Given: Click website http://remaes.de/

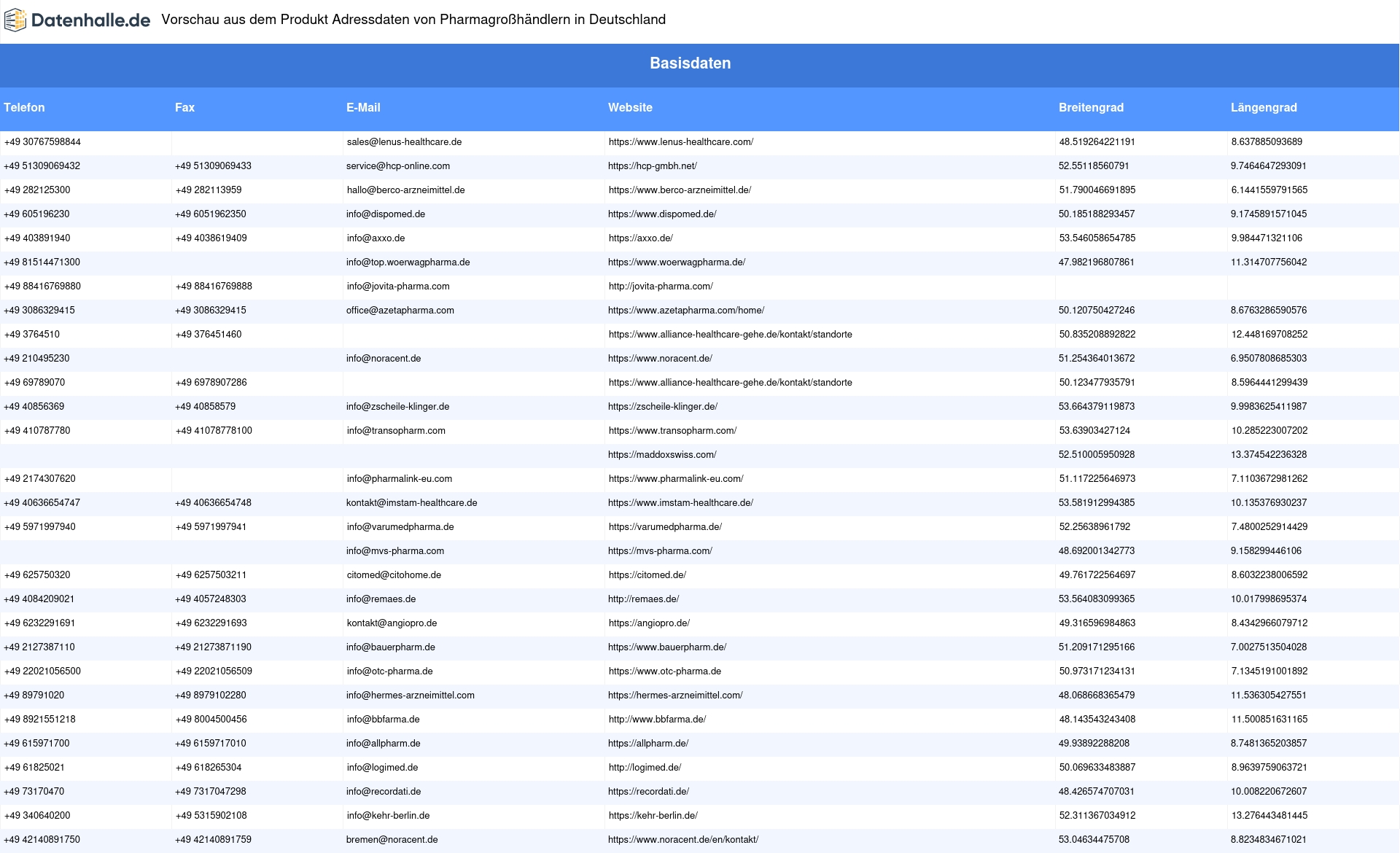Looking at the screenshot, I should click(x=643, y=599).
